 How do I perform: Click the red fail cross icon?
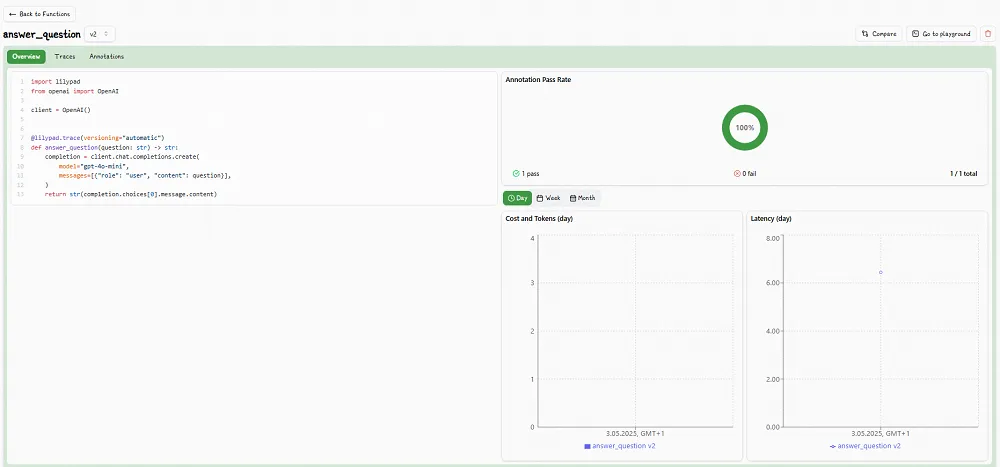pos(737,173)
